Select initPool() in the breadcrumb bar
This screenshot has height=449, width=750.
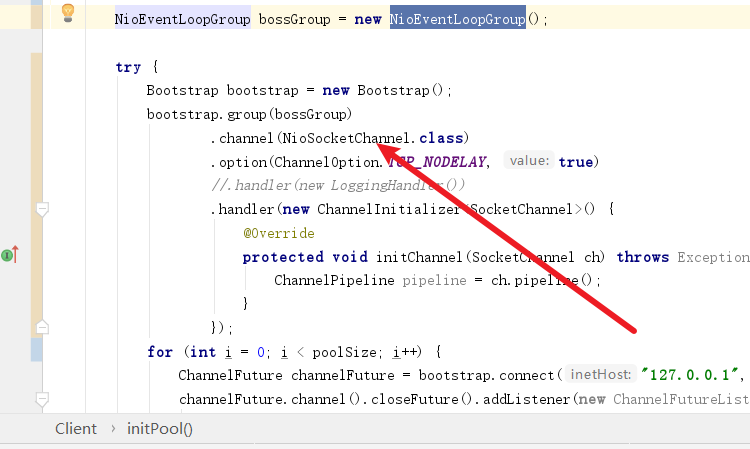(x=159, y=429)
